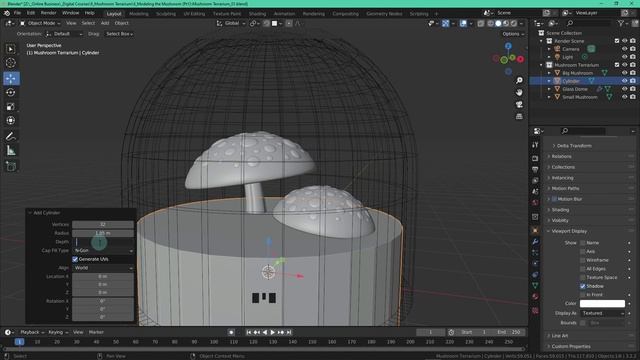Select the Select Box tool in the toolbar

click(11, 49)
